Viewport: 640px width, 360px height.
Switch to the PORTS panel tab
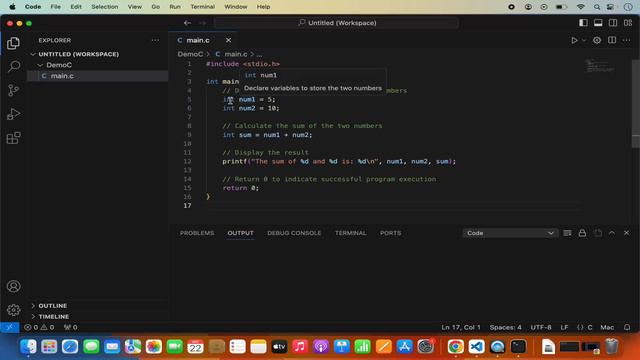390,233
